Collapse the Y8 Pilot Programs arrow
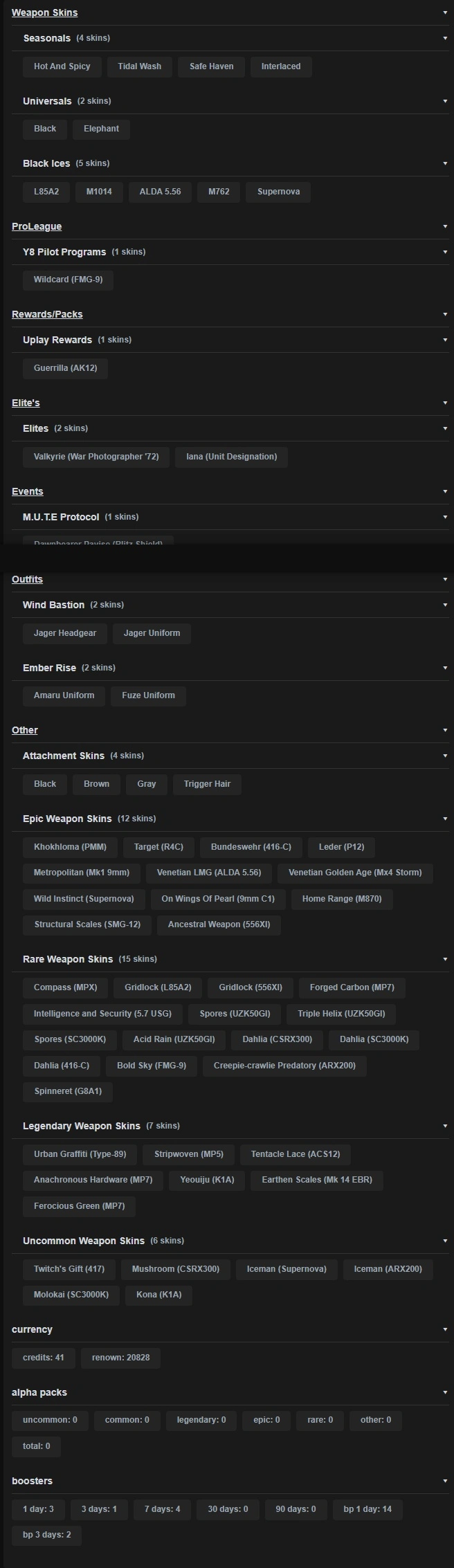Image resolution: width=454 pixels, height=1568 pixels. 445,252
